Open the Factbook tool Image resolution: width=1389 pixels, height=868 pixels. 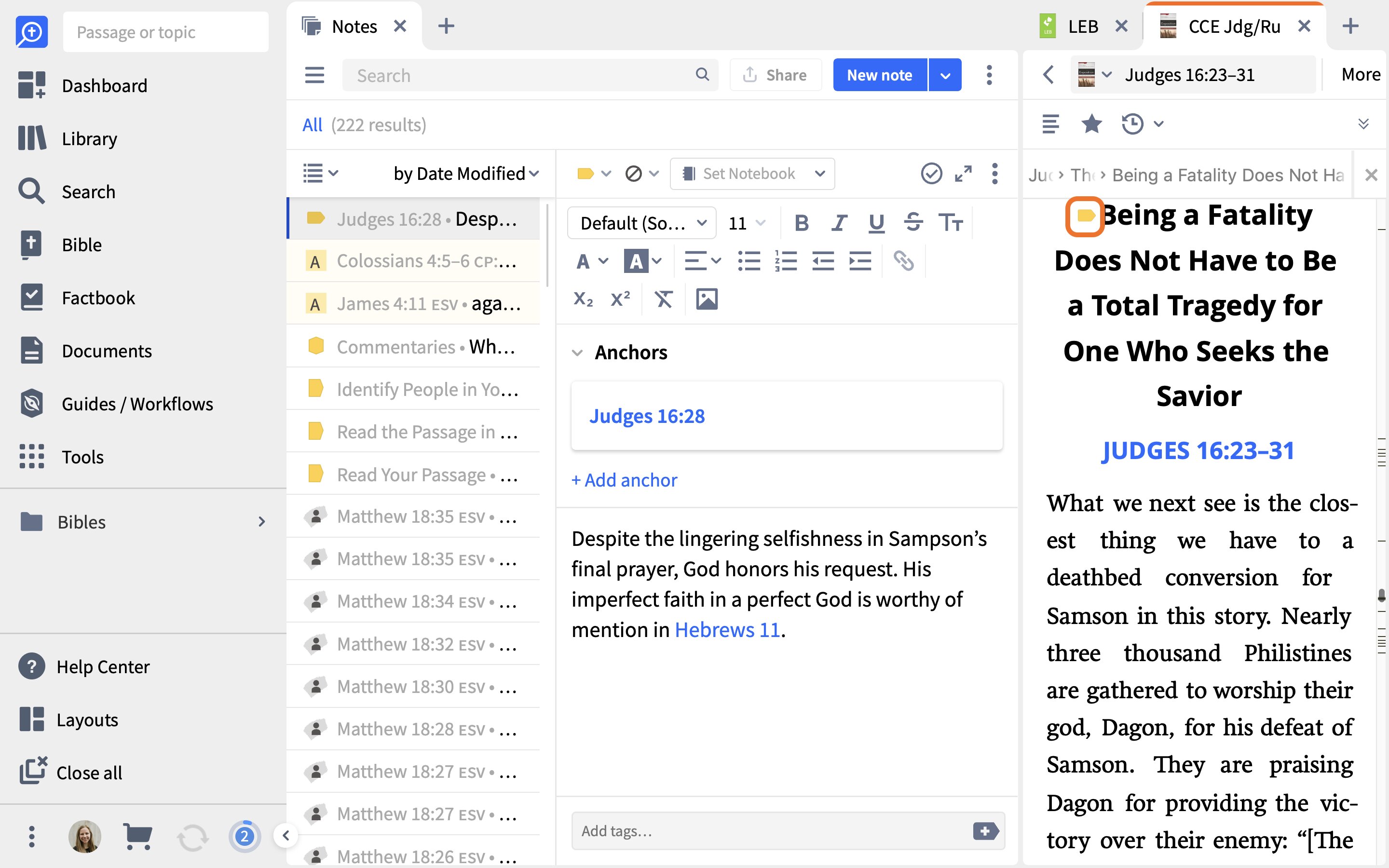77,298
